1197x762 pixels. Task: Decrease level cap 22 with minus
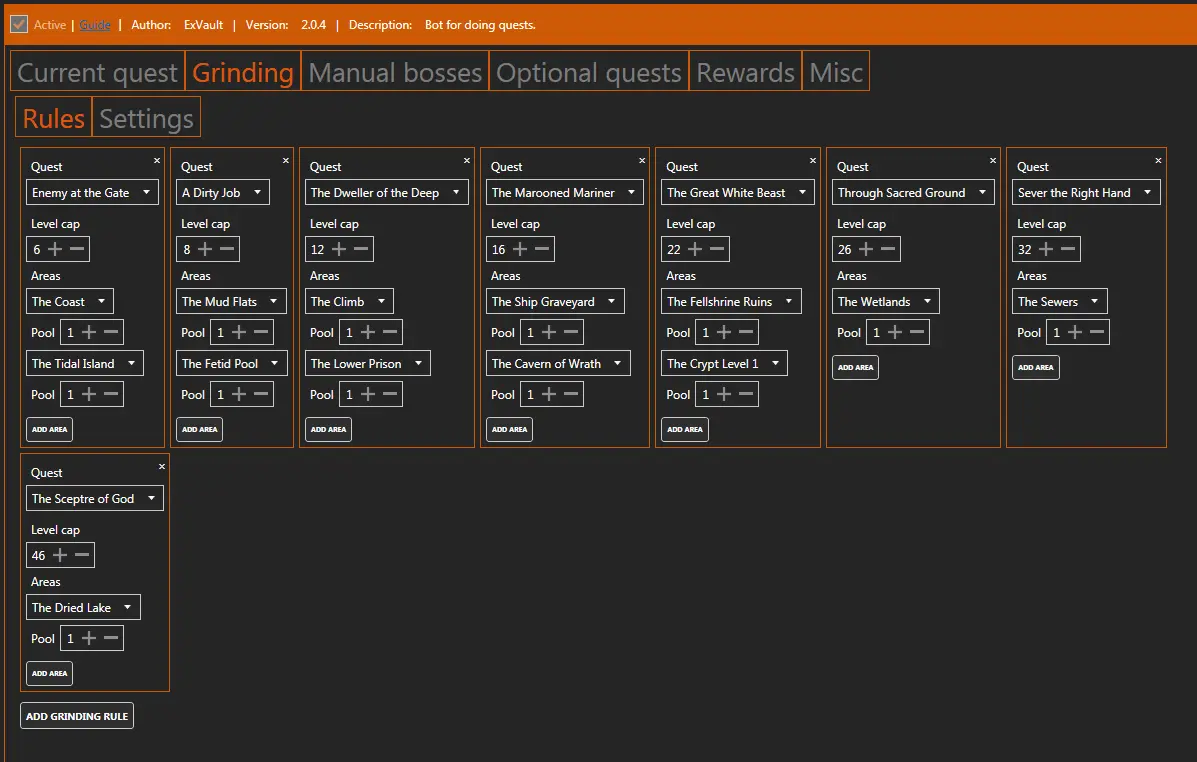click(717, 249)
